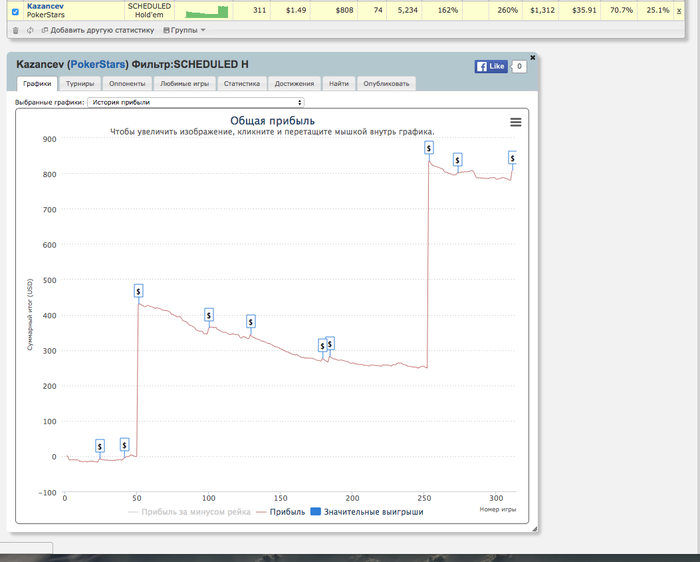The width and height of the screenshot is (700, 562).
Task: Click the $ marker near game 42
Action: tap(125, 445)
